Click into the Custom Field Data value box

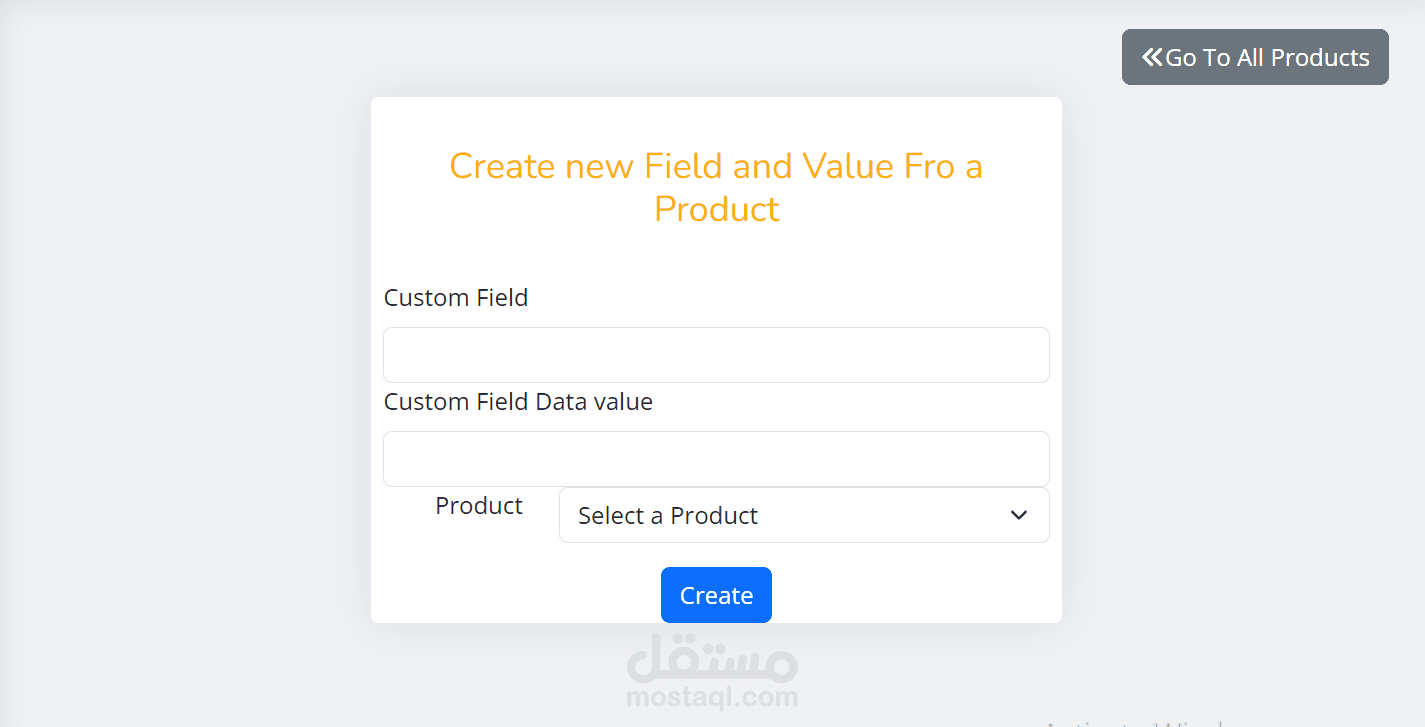pyautogui.click(x=716, y=459)
